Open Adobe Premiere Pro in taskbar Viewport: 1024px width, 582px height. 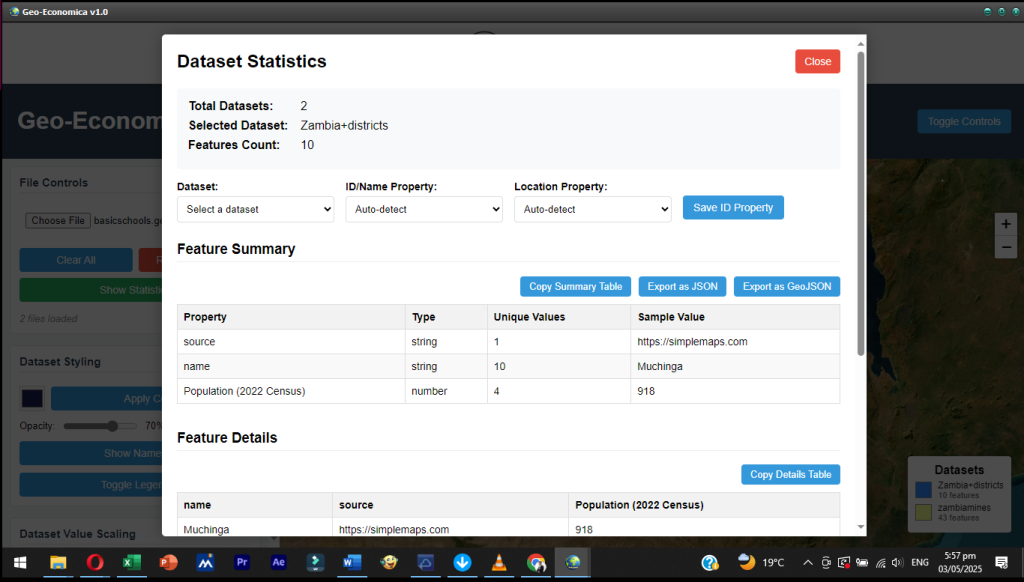click(241, 562)
